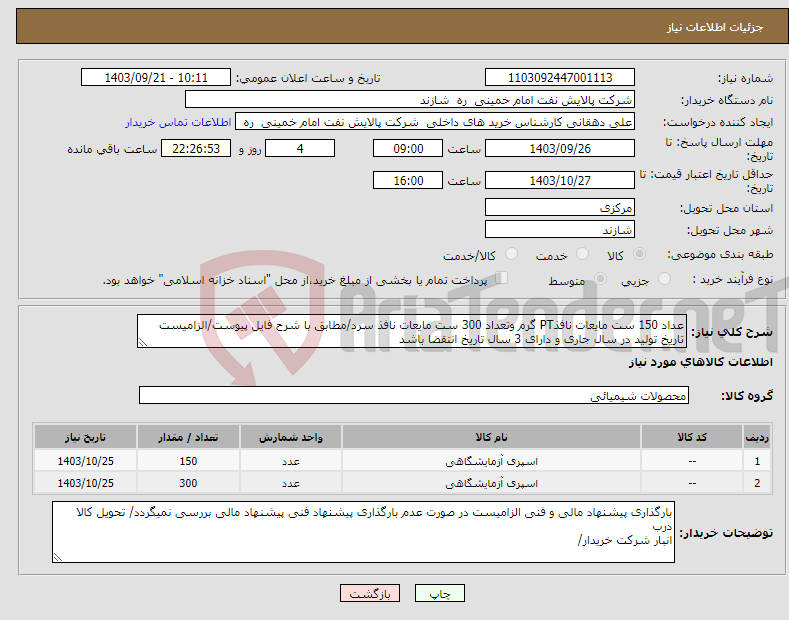Click row 2 item name اسپری آزمایشگاهی
Screen dimensions: 789x620
click(x=491, y=483)
